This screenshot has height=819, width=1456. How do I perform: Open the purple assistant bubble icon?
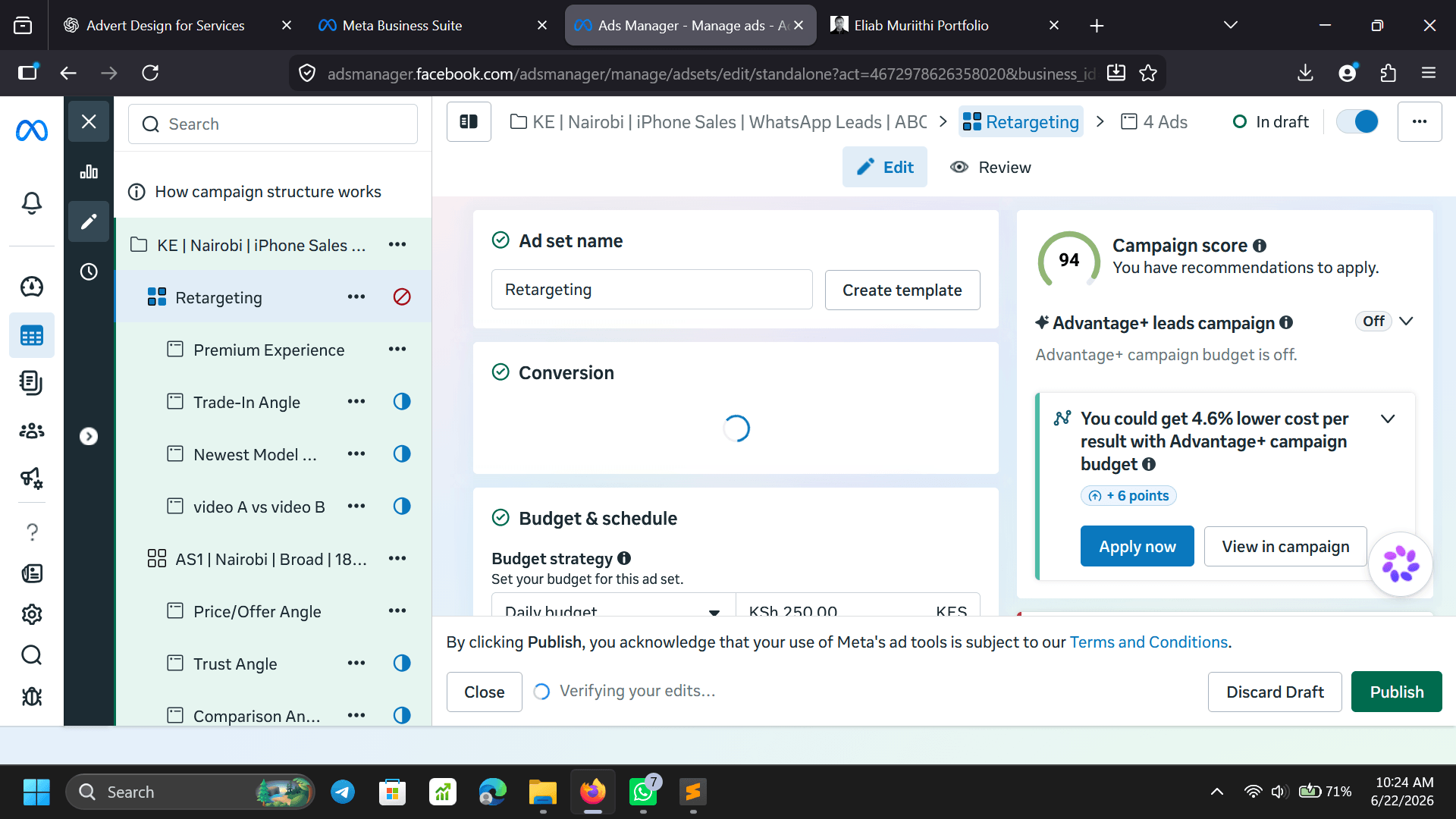(x=1400, y=564)
